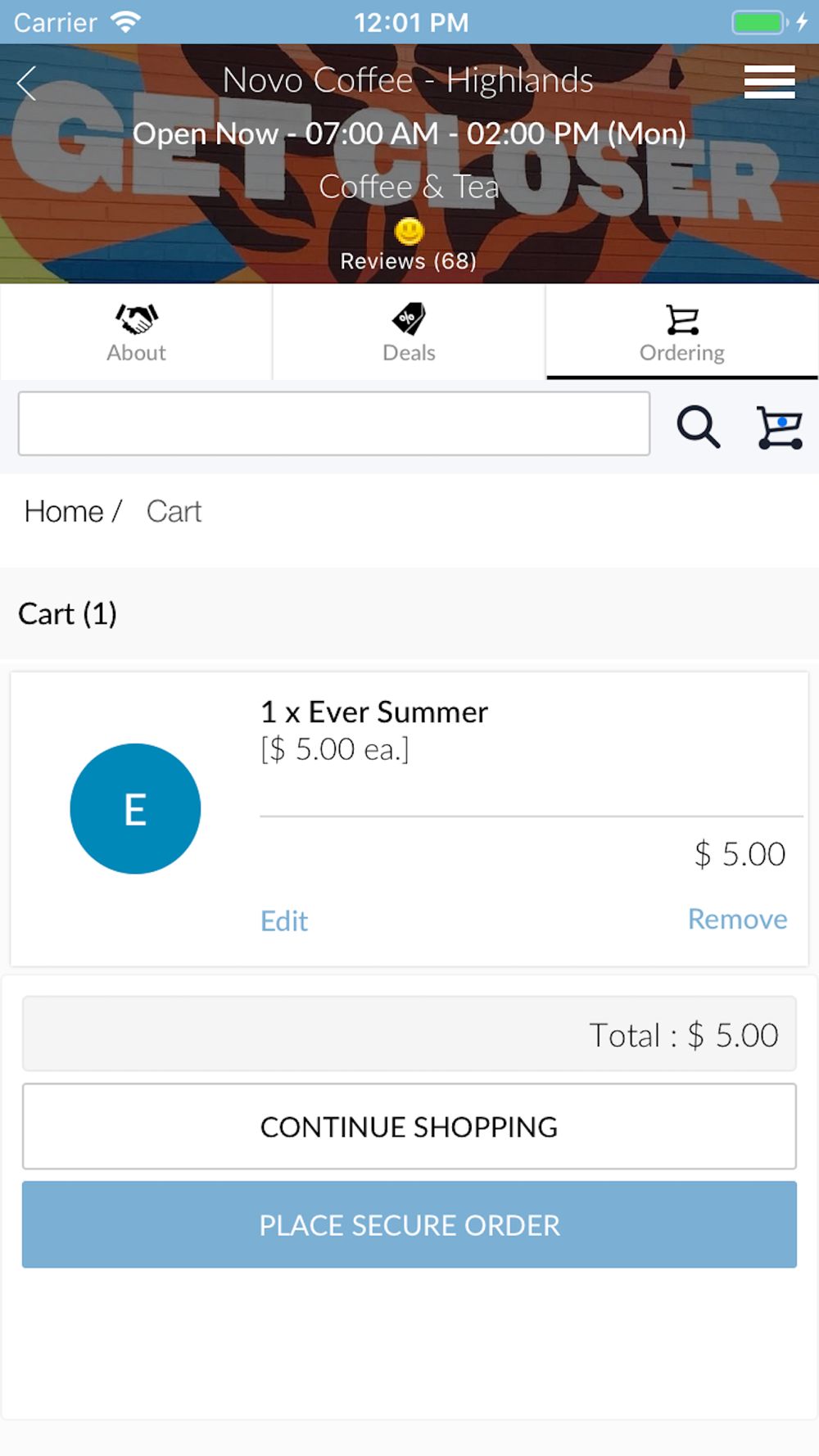Image resolution: width=819 pixels, height=1456 pixels.
Task: Tap the battery indicator icon
Action: click(759, 22)
